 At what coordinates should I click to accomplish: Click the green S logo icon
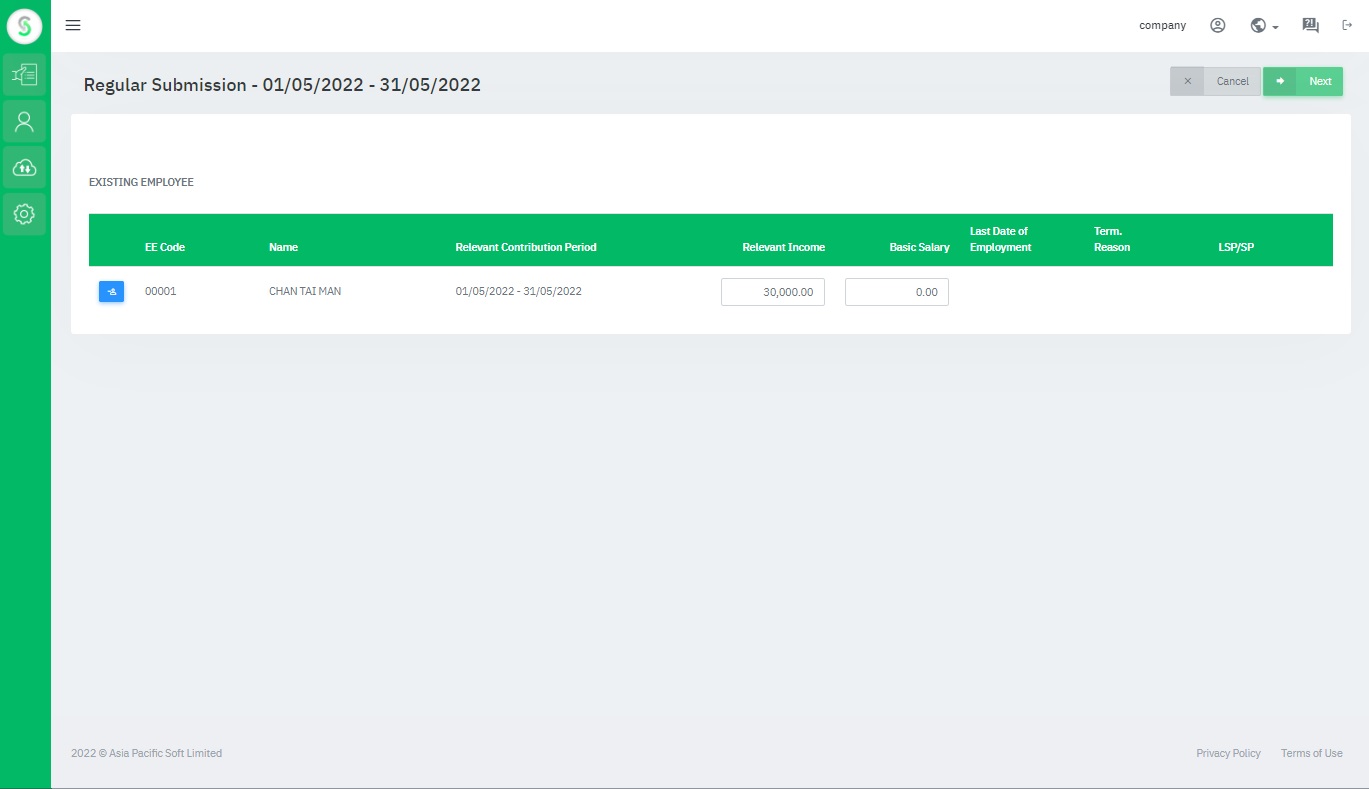[x=25, y=25]
